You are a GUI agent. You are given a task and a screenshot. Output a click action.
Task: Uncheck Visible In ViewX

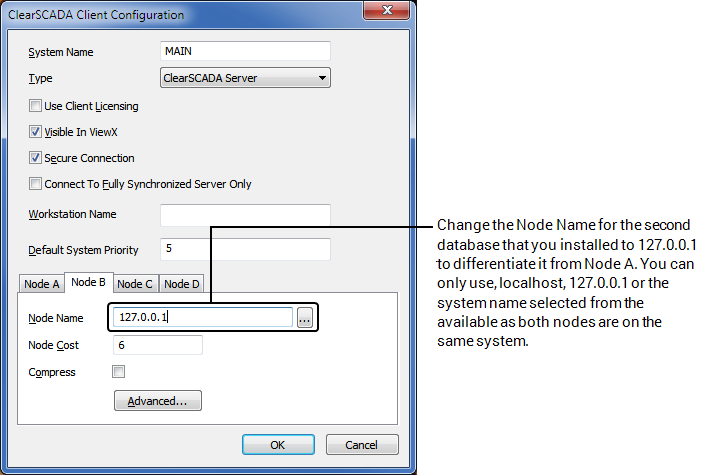[x=36, y=132]
